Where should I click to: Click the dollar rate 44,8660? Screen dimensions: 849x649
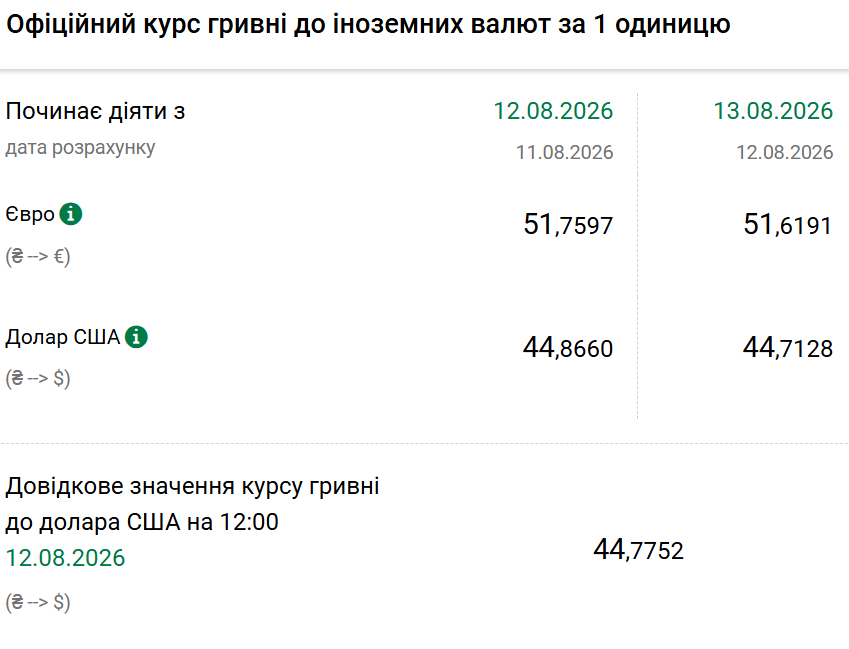tap(568, 348)
